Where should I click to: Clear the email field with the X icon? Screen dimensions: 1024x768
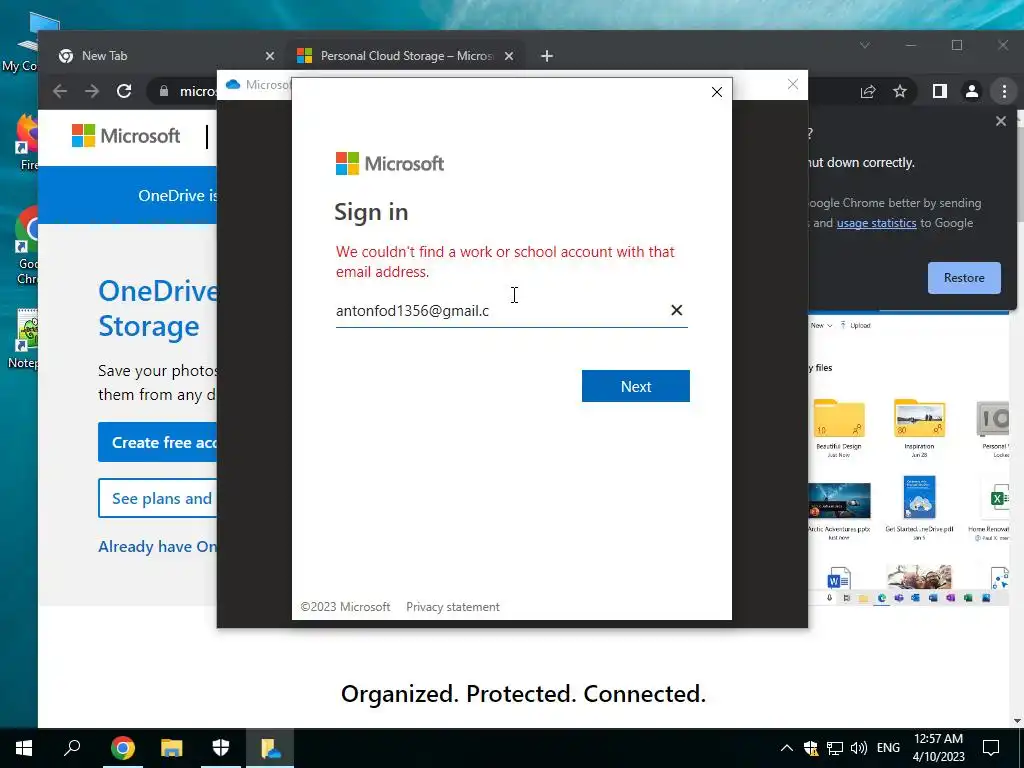click(677, 310)
